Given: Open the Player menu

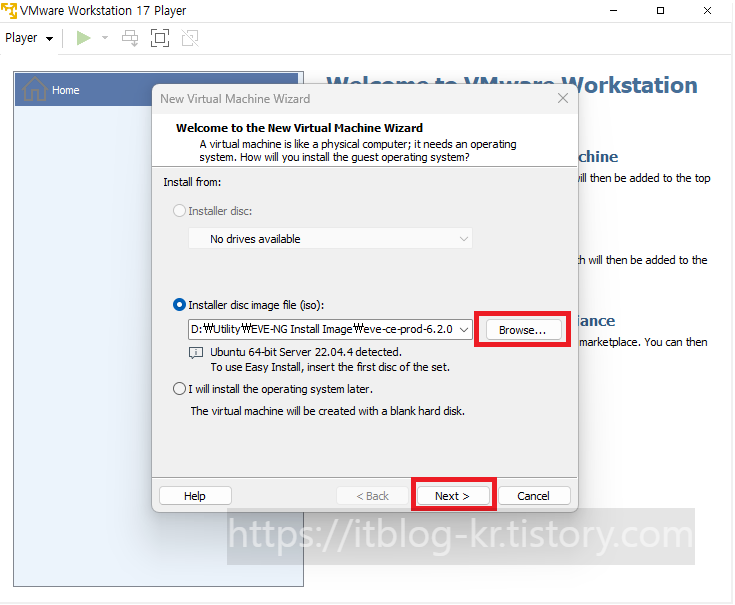Looking at the screenshot, I should 29,38.
